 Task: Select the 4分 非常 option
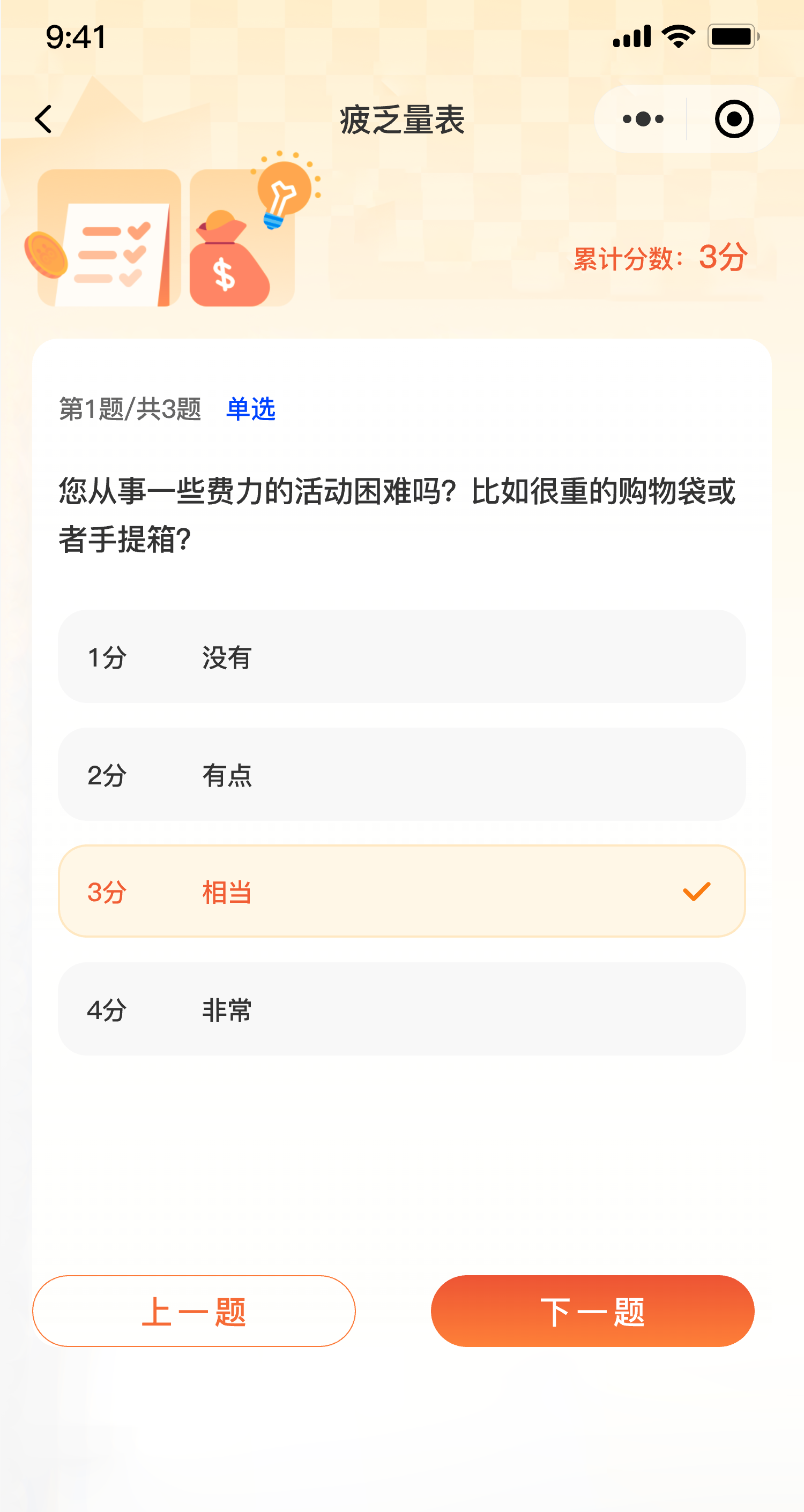click(401, 1009)
